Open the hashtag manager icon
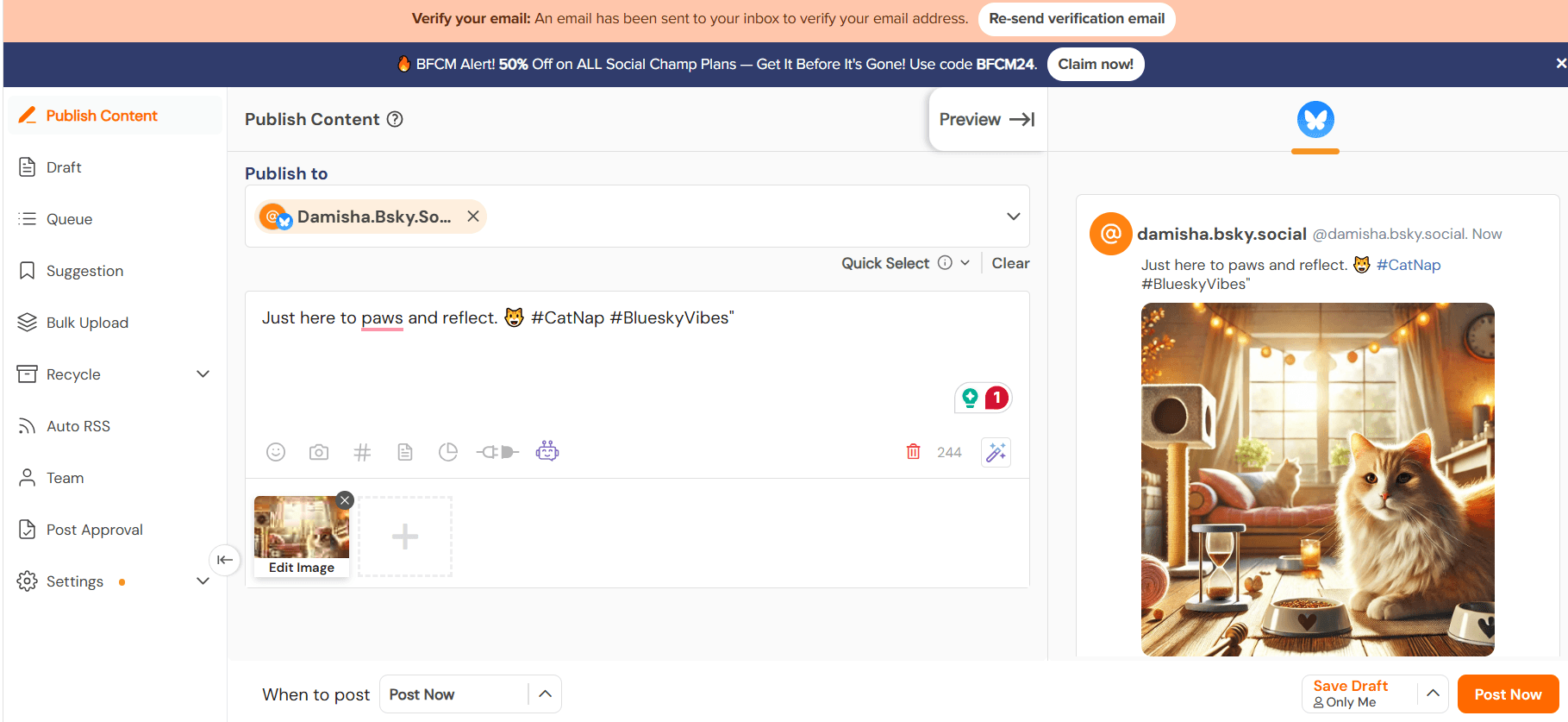The width and height of the screenshot is (1568, 722). click(362, 452)
